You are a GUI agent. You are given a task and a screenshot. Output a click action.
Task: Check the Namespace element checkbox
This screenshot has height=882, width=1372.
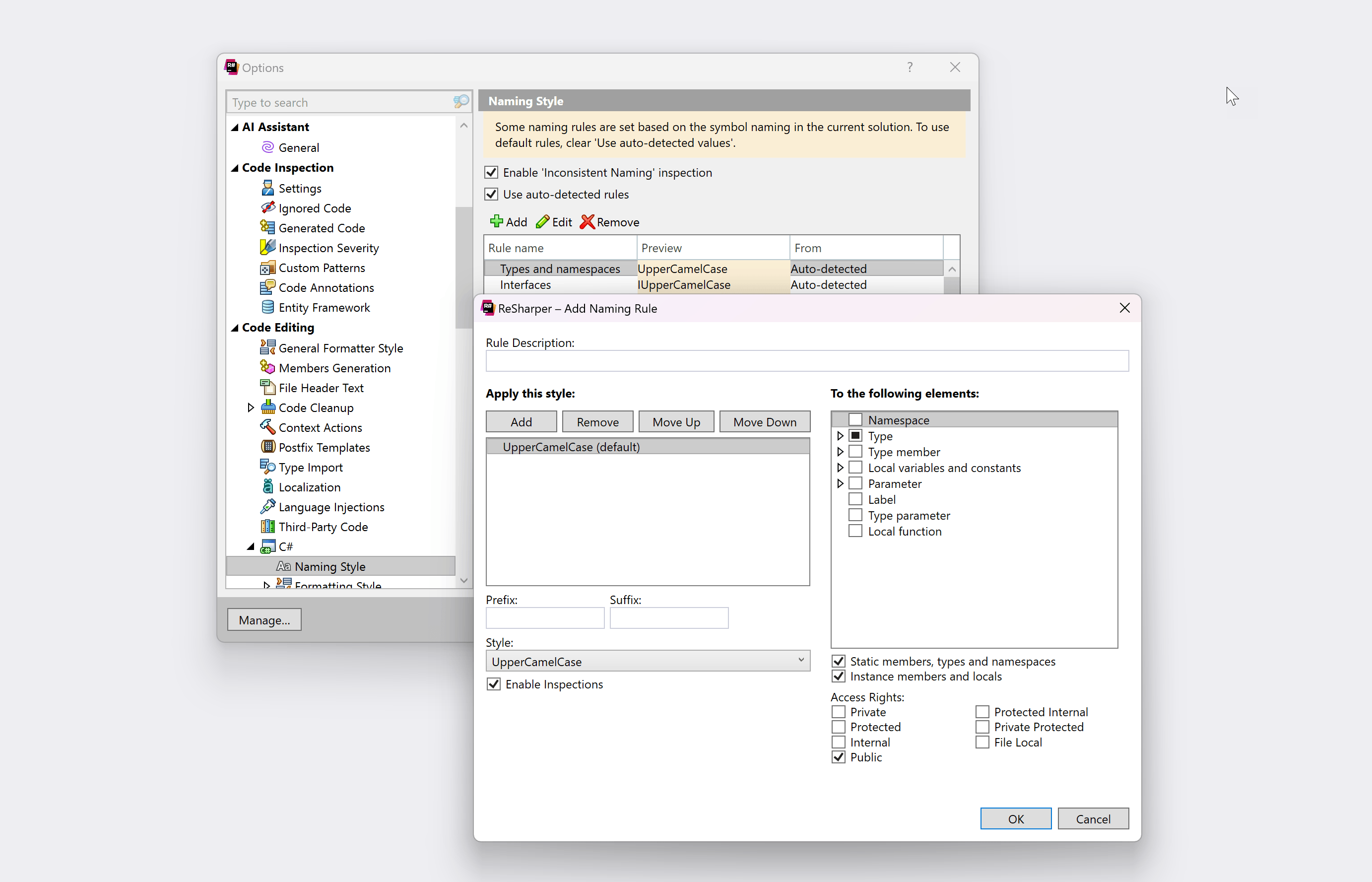click(x=855, y=420)
